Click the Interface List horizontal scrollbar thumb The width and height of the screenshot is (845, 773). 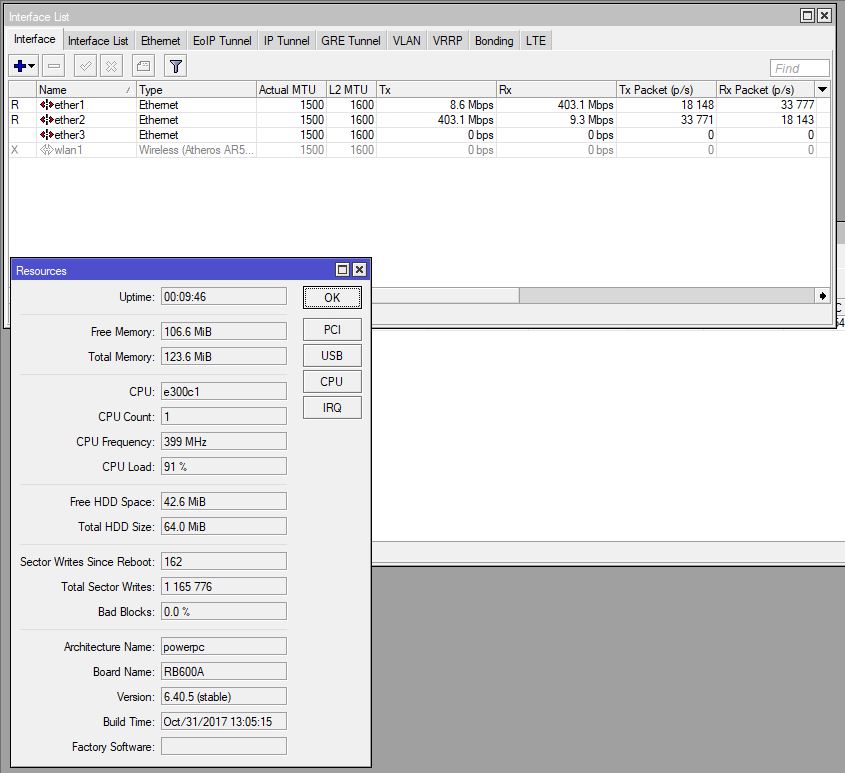pyautogui.click(x=445, y=295)
